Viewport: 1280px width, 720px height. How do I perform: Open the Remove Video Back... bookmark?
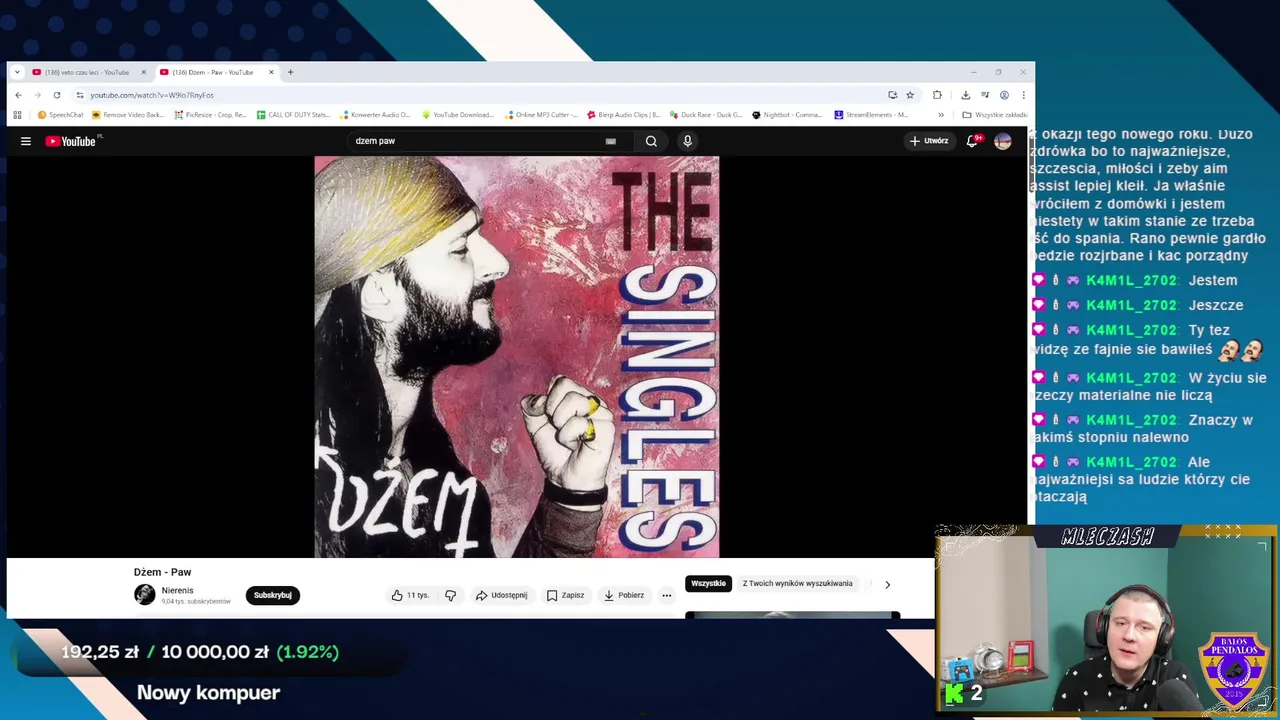tap(128, 115)
